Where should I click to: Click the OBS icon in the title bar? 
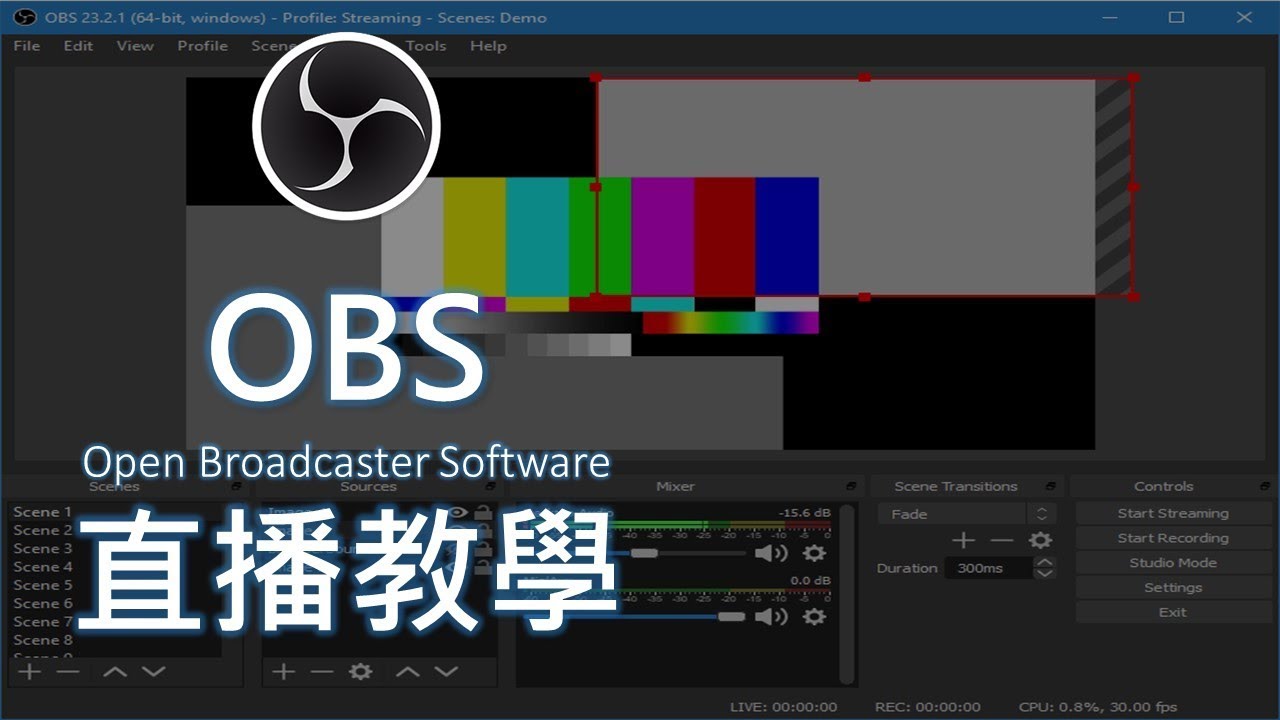pyautogui.click(x=24, y=17)
